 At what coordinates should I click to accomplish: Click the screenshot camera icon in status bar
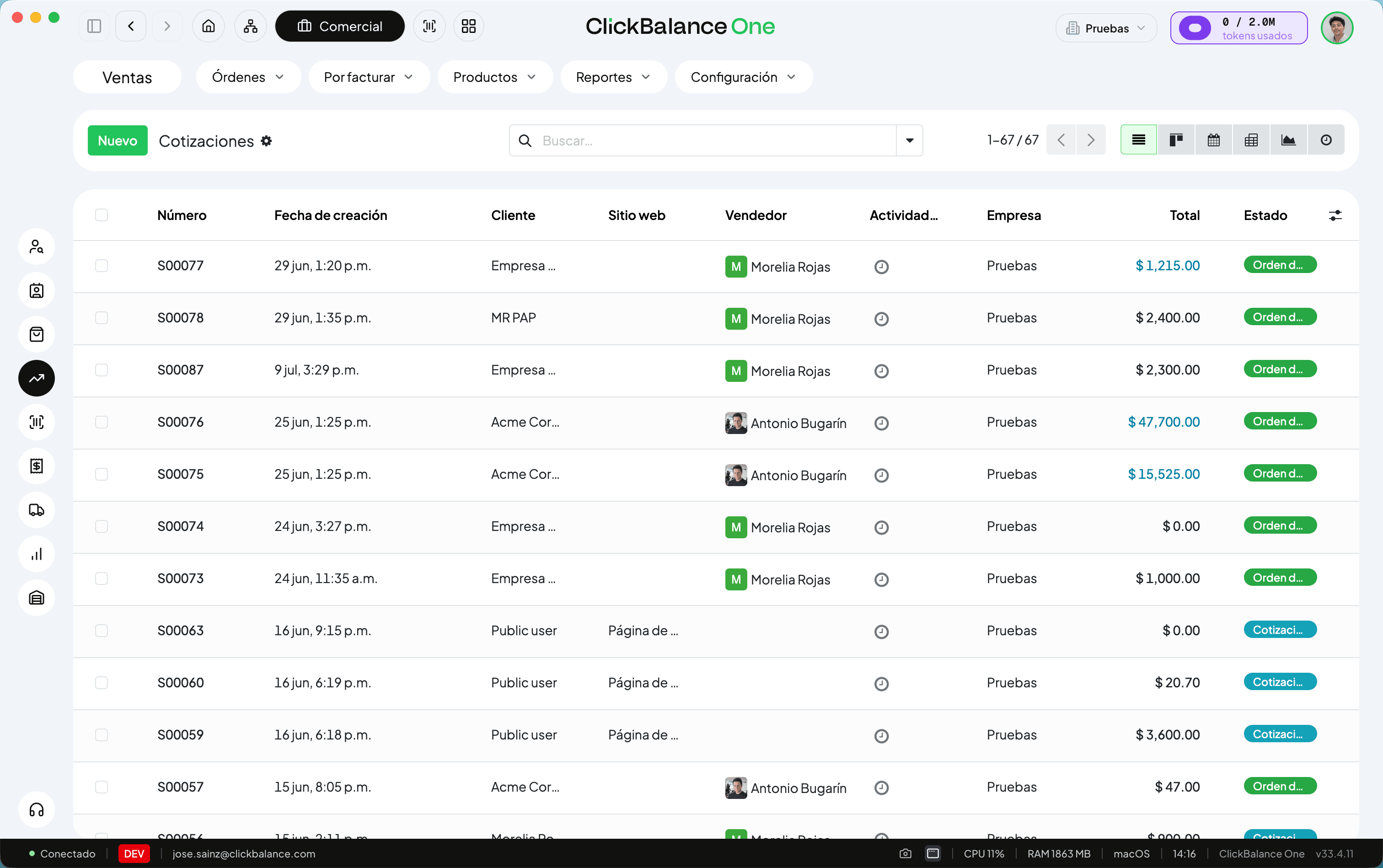click(906, 854)
